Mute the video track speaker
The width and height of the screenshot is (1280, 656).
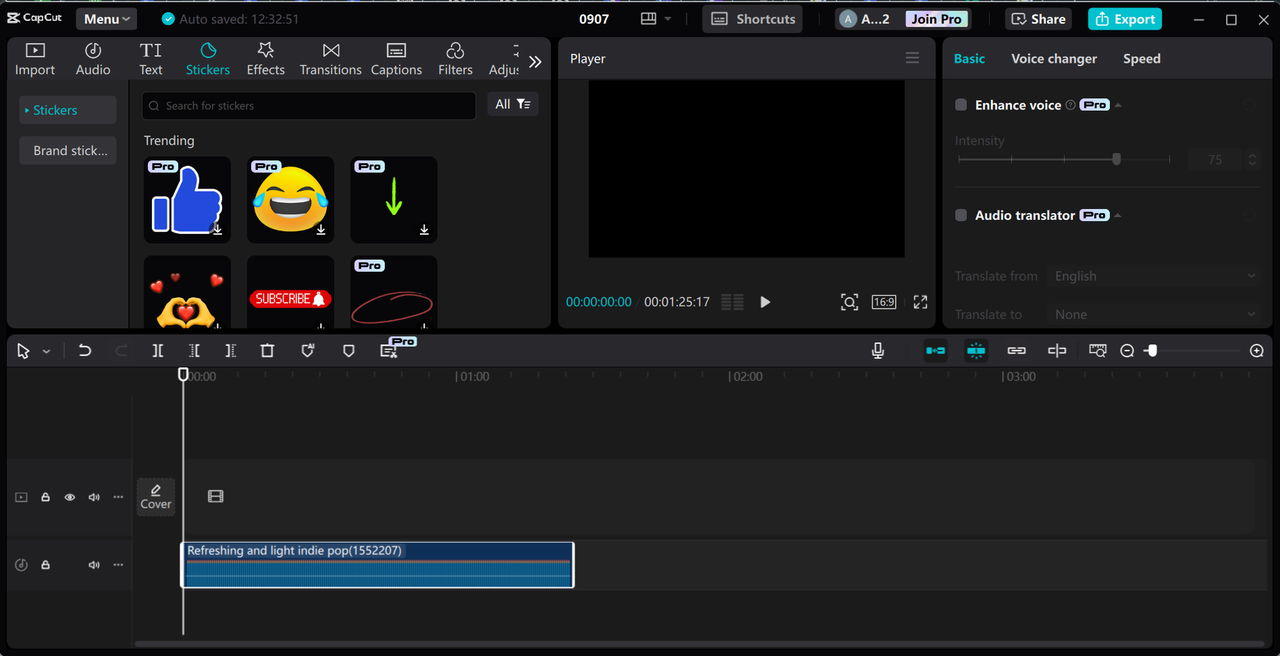tap(94, 497)
